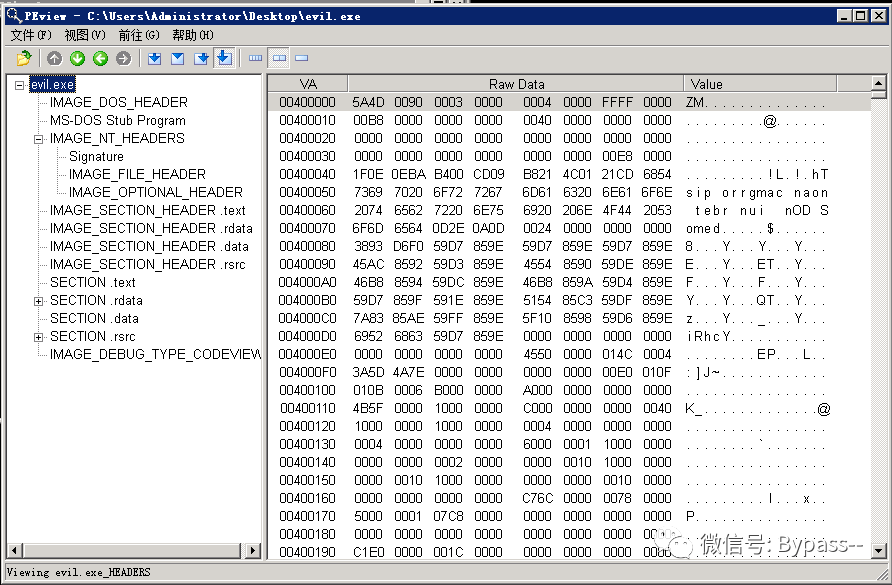Select IMAGE_FILE_HEADER tree item
Image resolution: width=892 pixels, height=585 pixels.
click(x=137, y=174)
